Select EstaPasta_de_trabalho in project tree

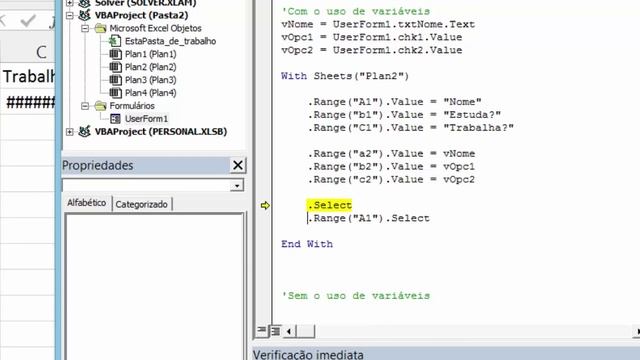[171, 41]
